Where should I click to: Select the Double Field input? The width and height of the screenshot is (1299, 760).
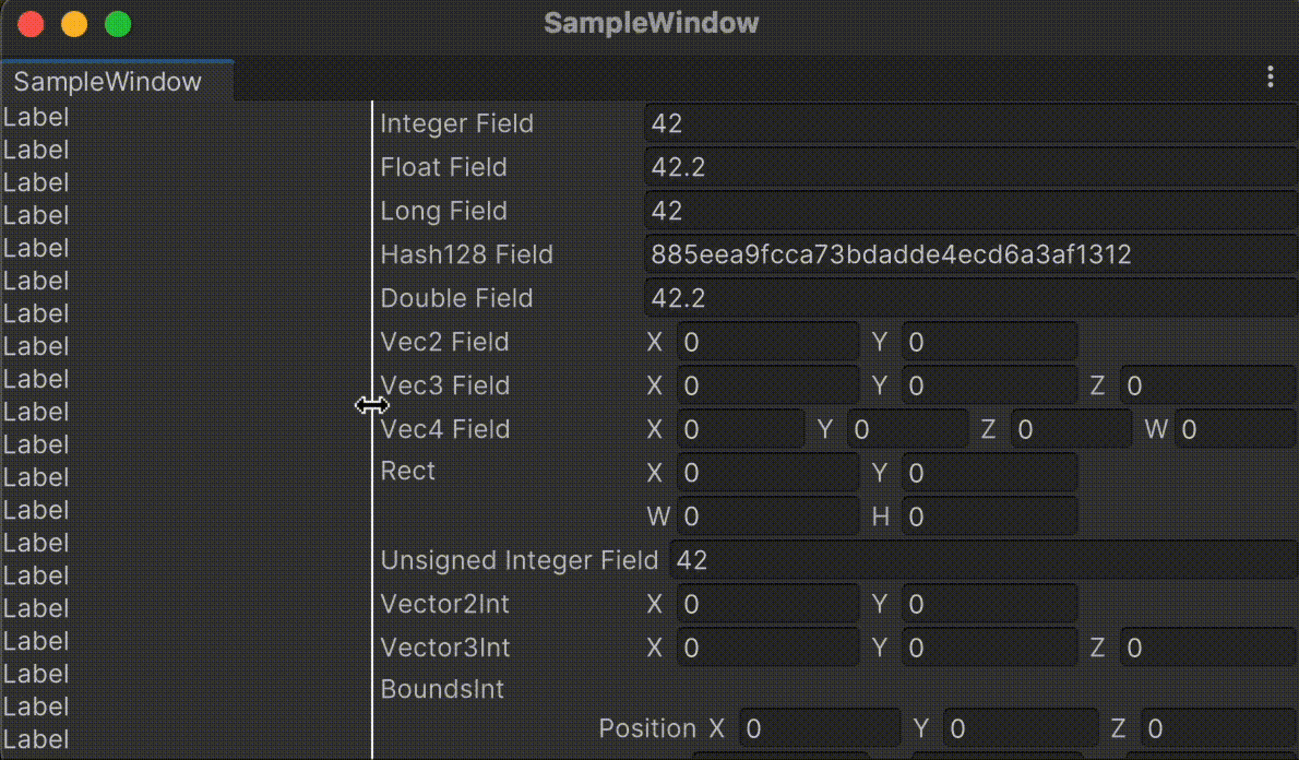(970, 298)
